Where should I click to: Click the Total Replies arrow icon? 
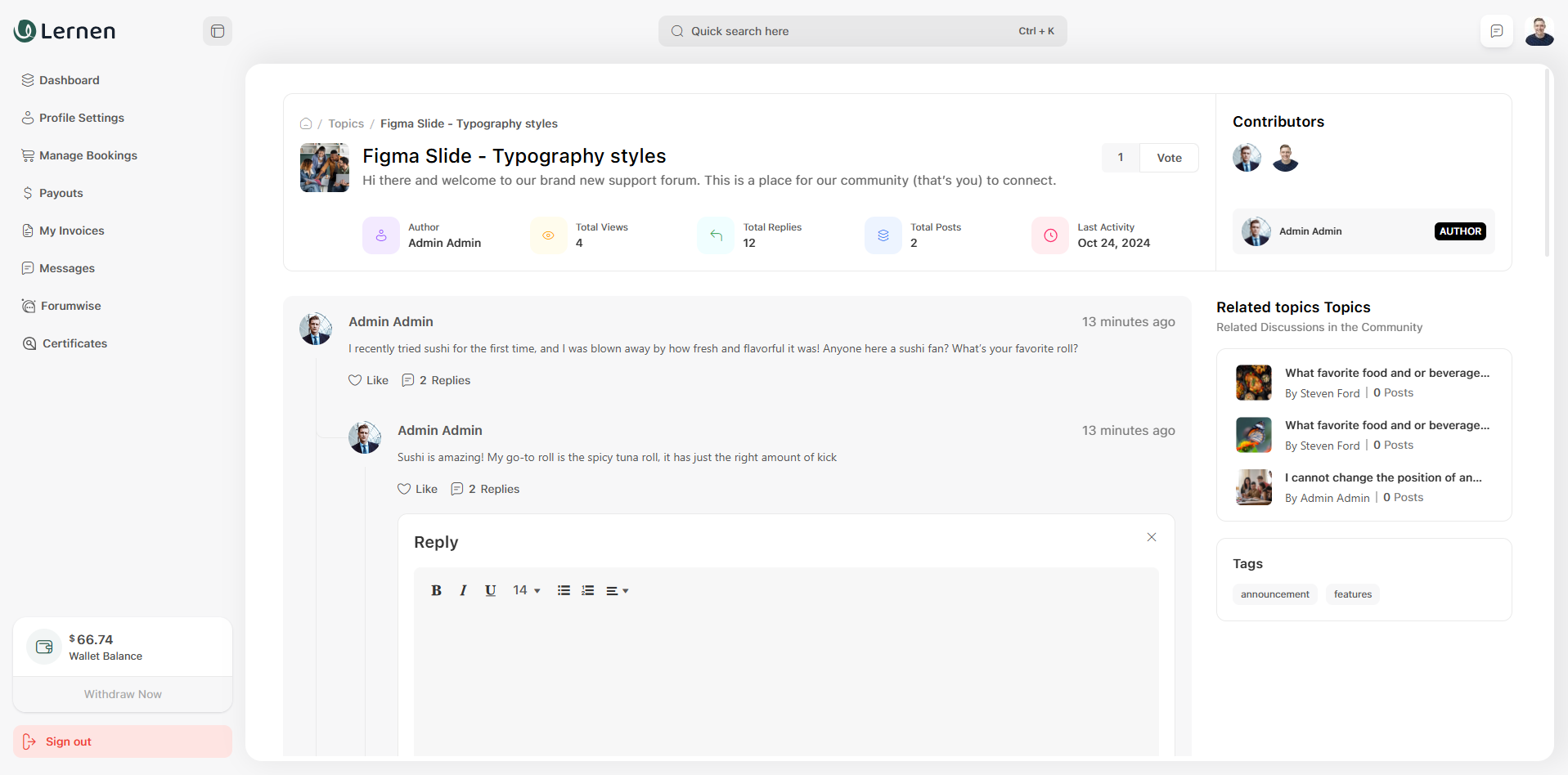(716, 235)
